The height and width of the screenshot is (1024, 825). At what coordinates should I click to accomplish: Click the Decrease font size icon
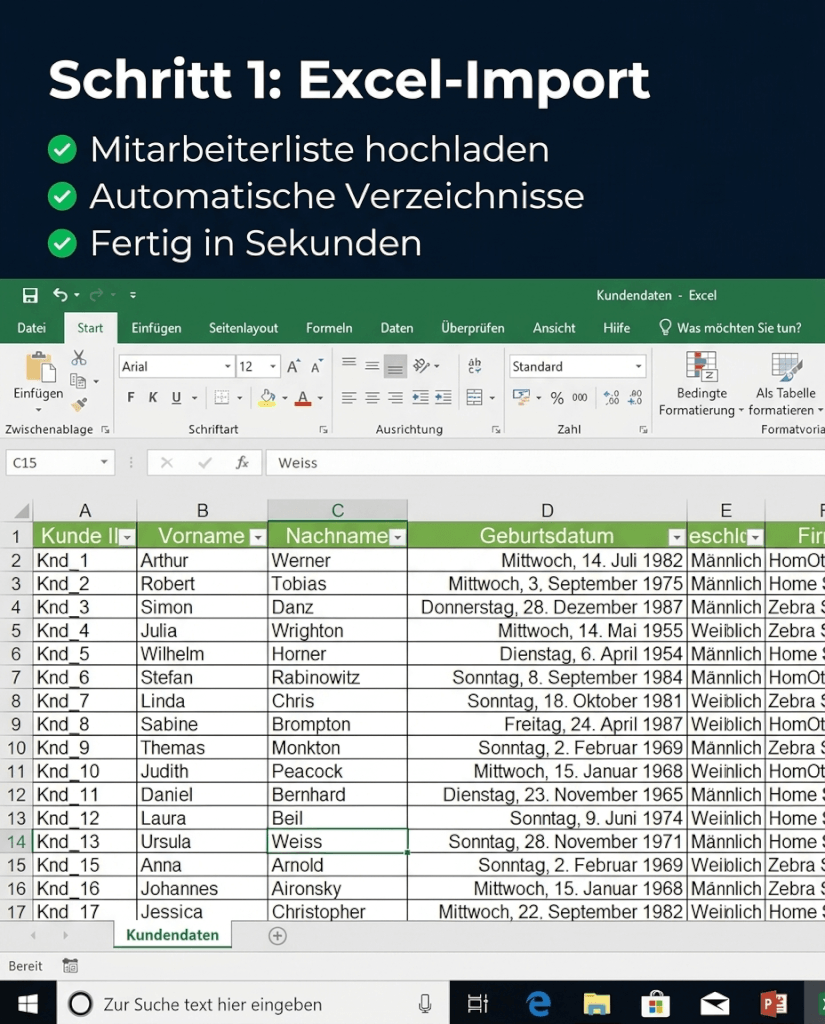pos(317,366)
